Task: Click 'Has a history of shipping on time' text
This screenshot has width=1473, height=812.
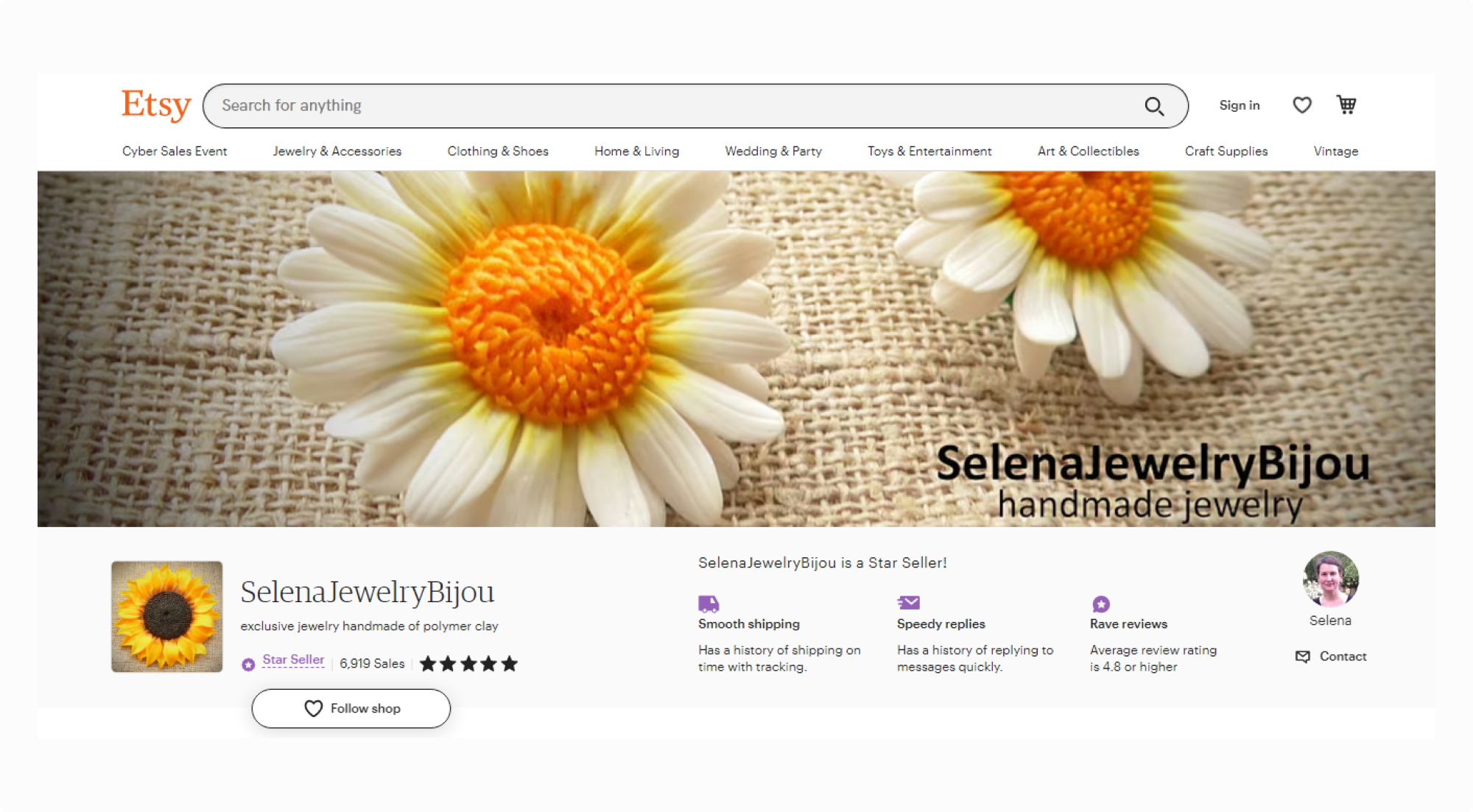Action: 779,659
